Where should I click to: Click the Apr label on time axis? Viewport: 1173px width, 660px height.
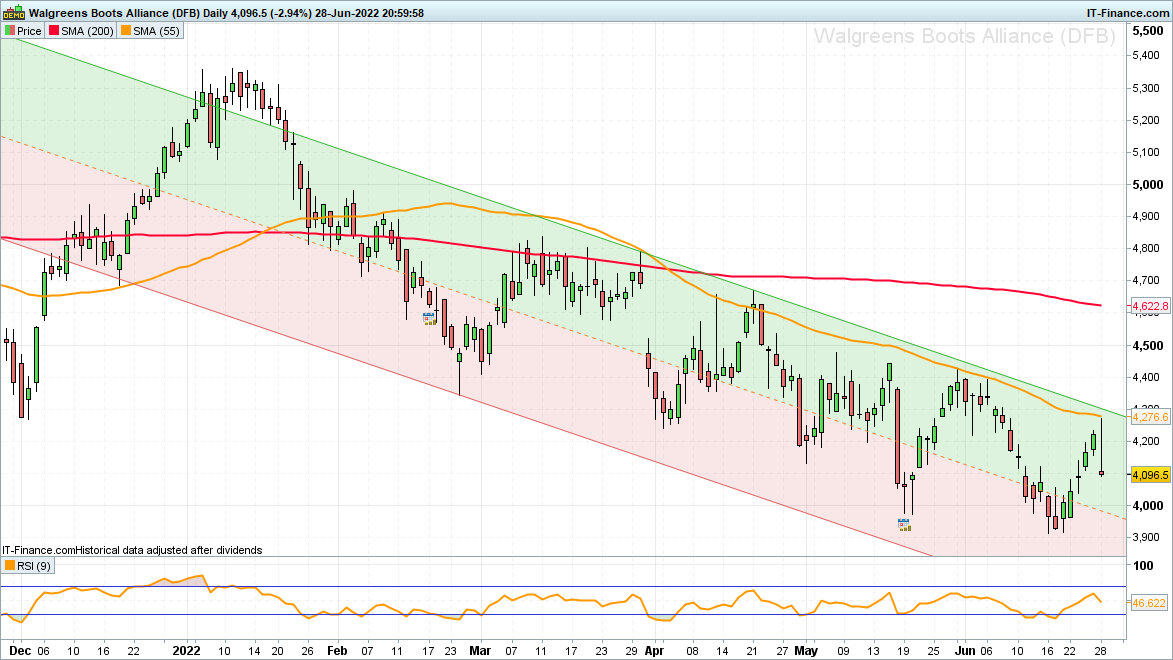[x=655, y=650]
